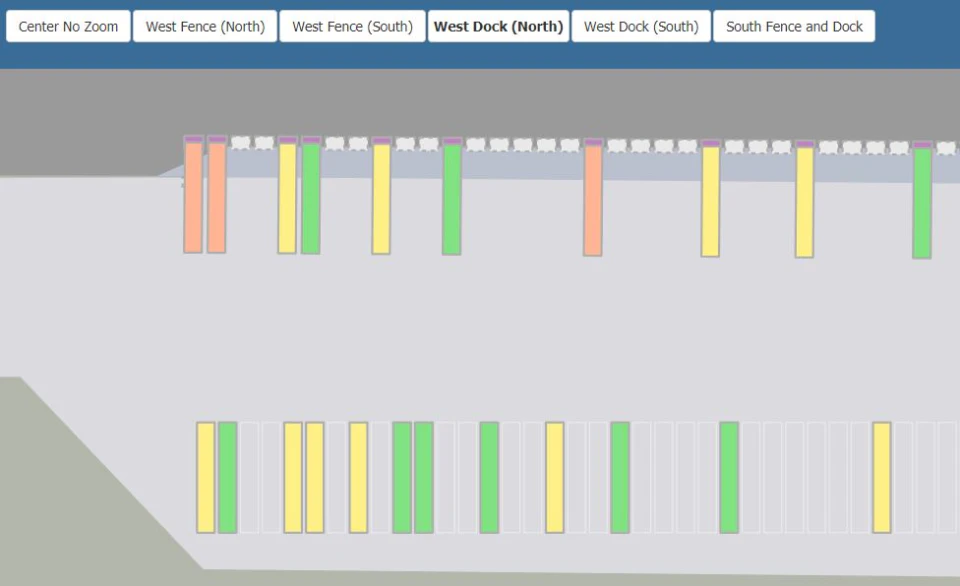Open the West Fence (North) view
Viewport: 960px width, 586px height.
[x=205, y=26]
